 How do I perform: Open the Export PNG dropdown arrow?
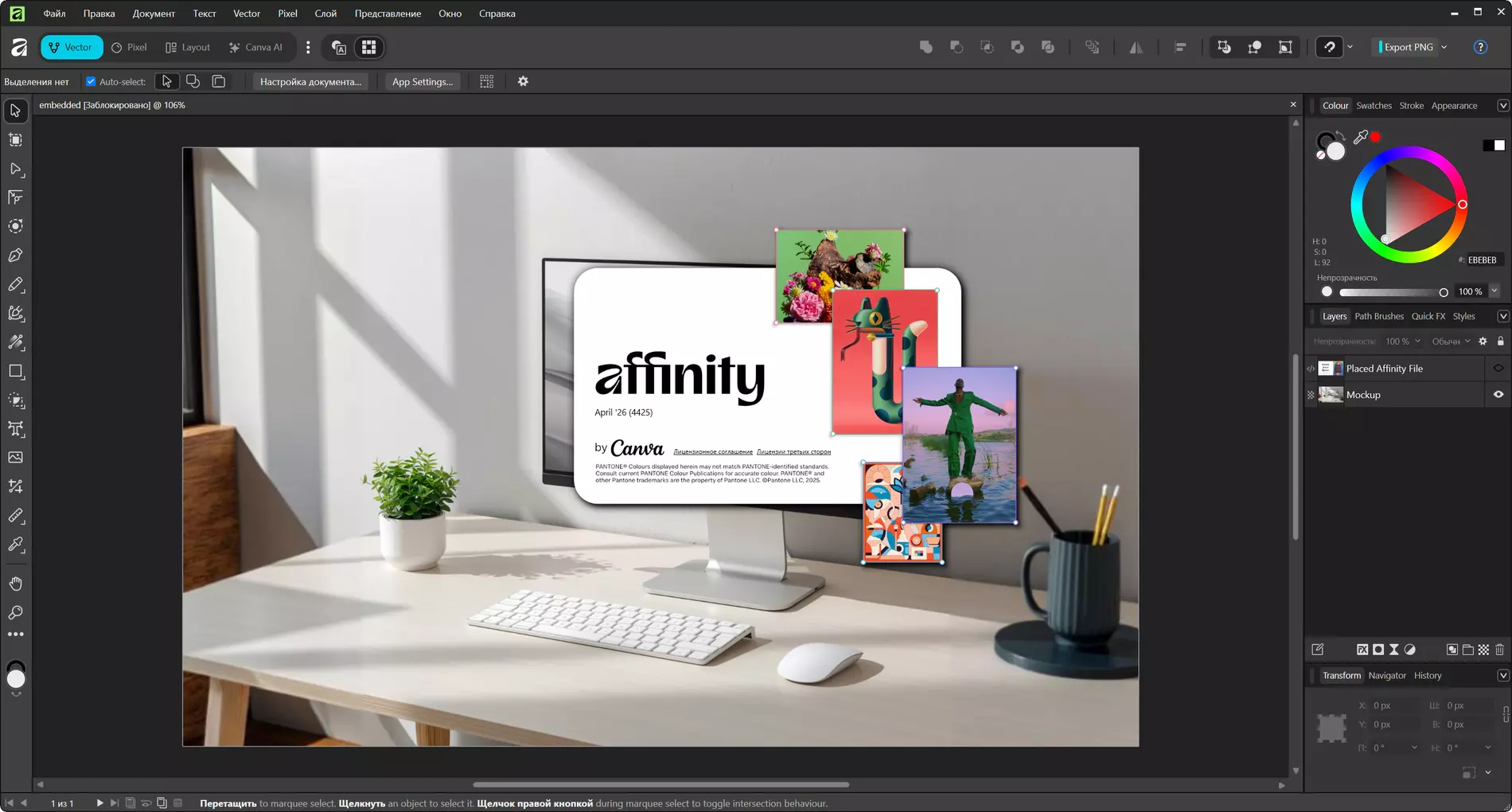coord(1444,47)
